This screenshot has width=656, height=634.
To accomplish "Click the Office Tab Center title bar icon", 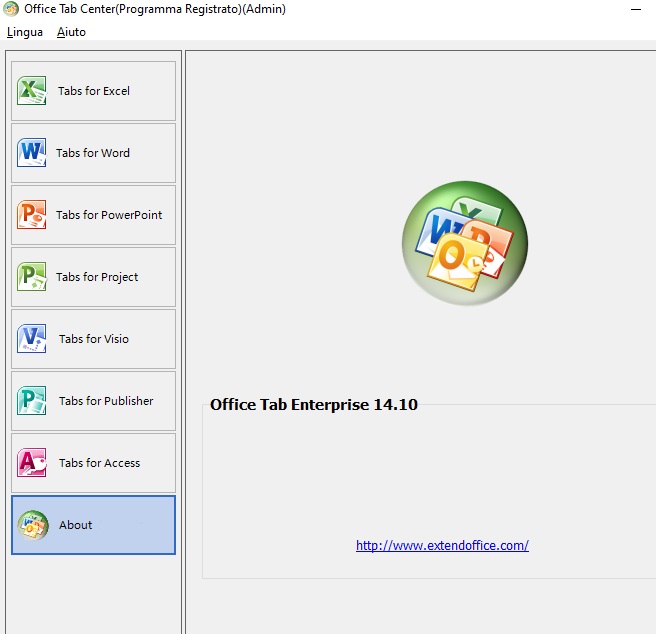I will tap(11, 9).
